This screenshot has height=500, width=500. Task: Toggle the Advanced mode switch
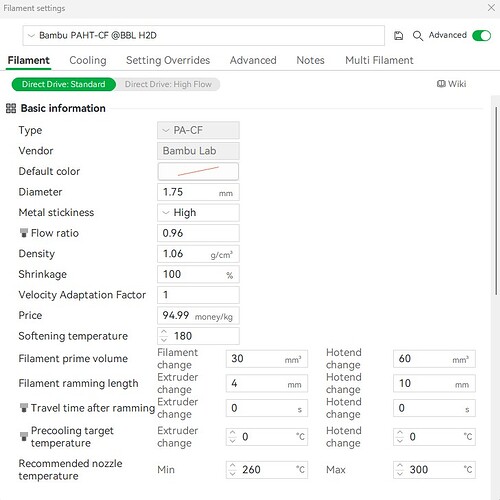click(x=482, y=36)
